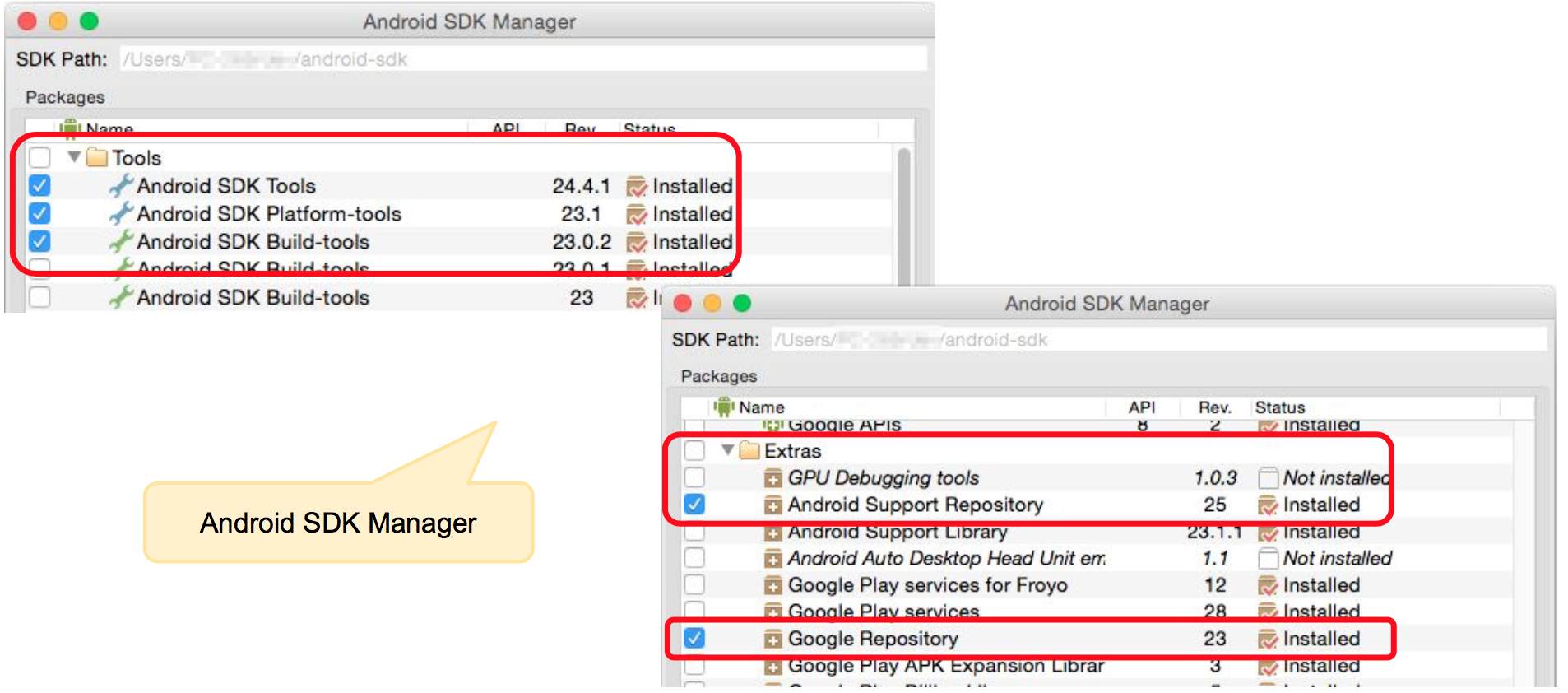Image resolution: width=1568 pixels, height=693 pixels.
Task: Click SDK Path field in front window
Action: (x=1158, y=340)
